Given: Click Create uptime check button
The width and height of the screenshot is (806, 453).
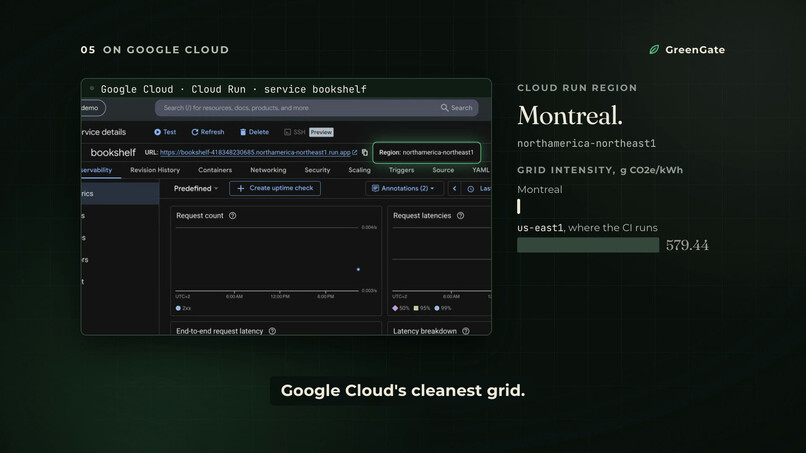Looking at the screenshot, I should click(275, 188).
